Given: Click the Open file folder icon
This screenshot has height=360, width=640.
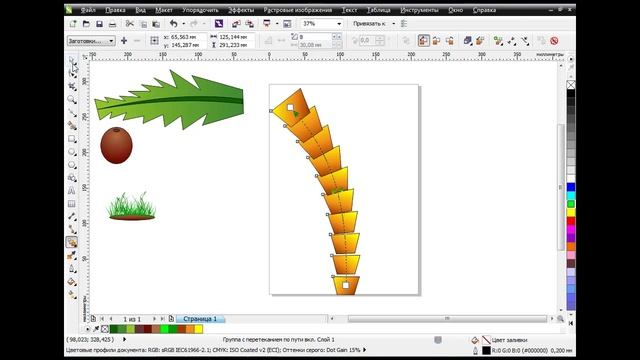Looking at the screenshot, I should [86, 24].
